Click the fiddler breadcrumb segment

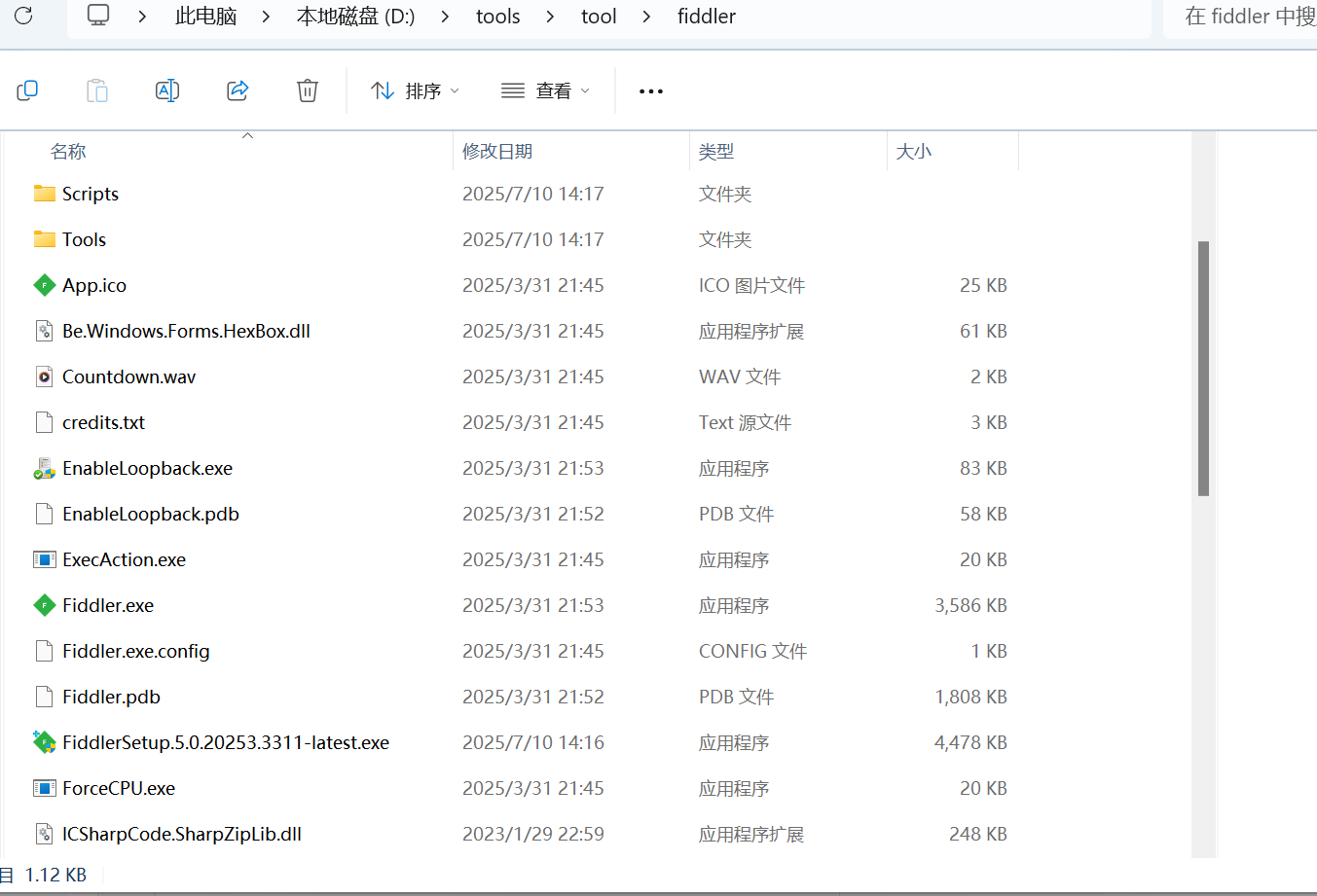[x=707, y=17]
